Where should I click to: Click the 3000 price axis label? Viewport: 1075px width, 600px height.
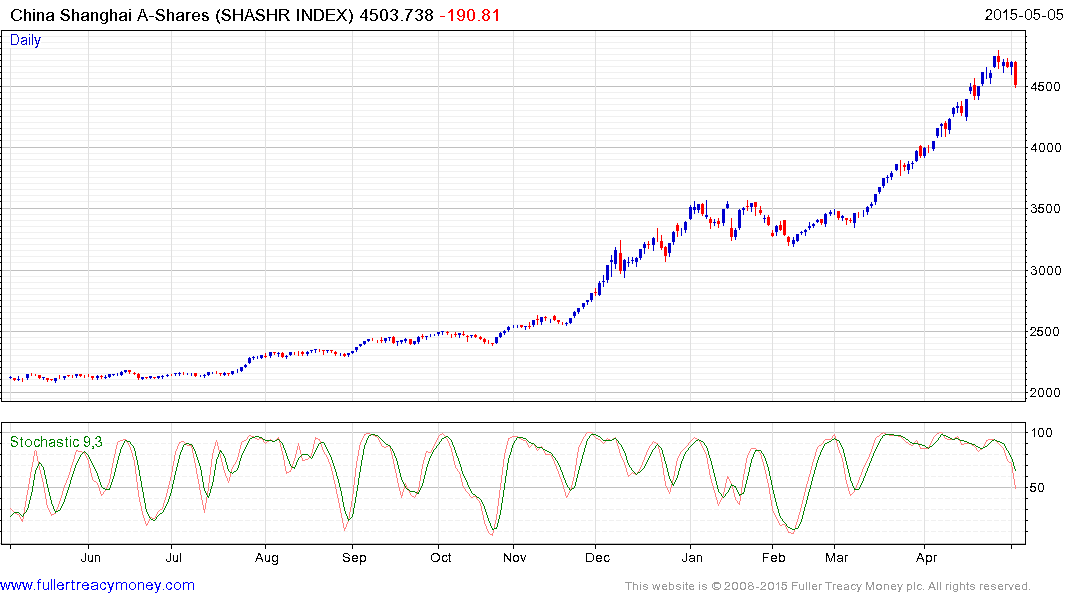(1046, 271)
